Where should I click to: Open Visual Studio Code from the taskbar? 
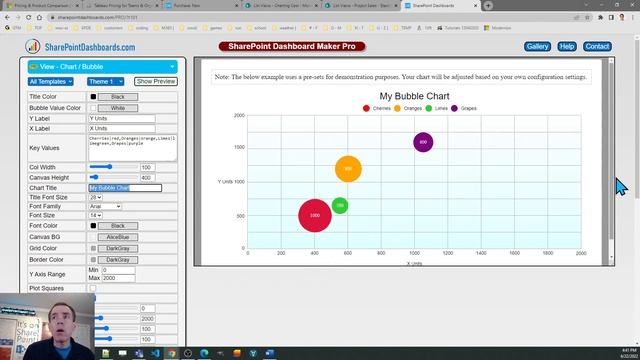[x=155, y=353]
